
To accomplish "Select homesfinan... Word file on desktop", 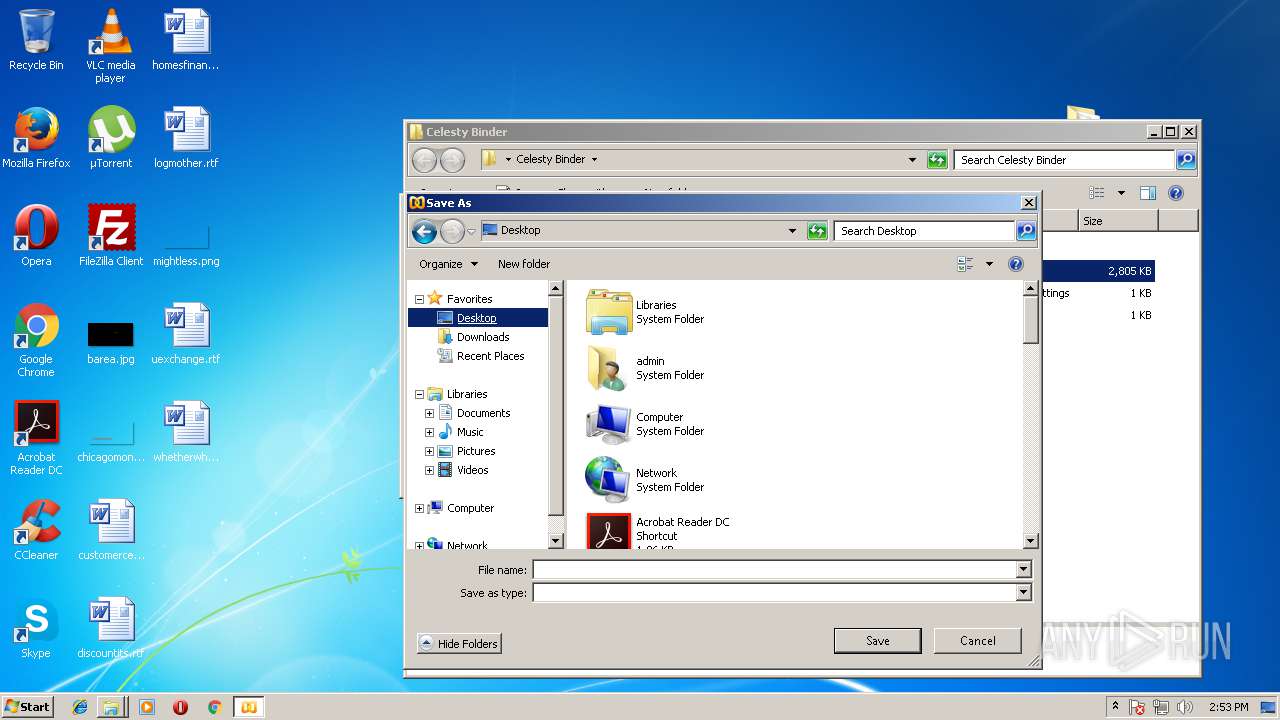I will [x=186, y=40].
